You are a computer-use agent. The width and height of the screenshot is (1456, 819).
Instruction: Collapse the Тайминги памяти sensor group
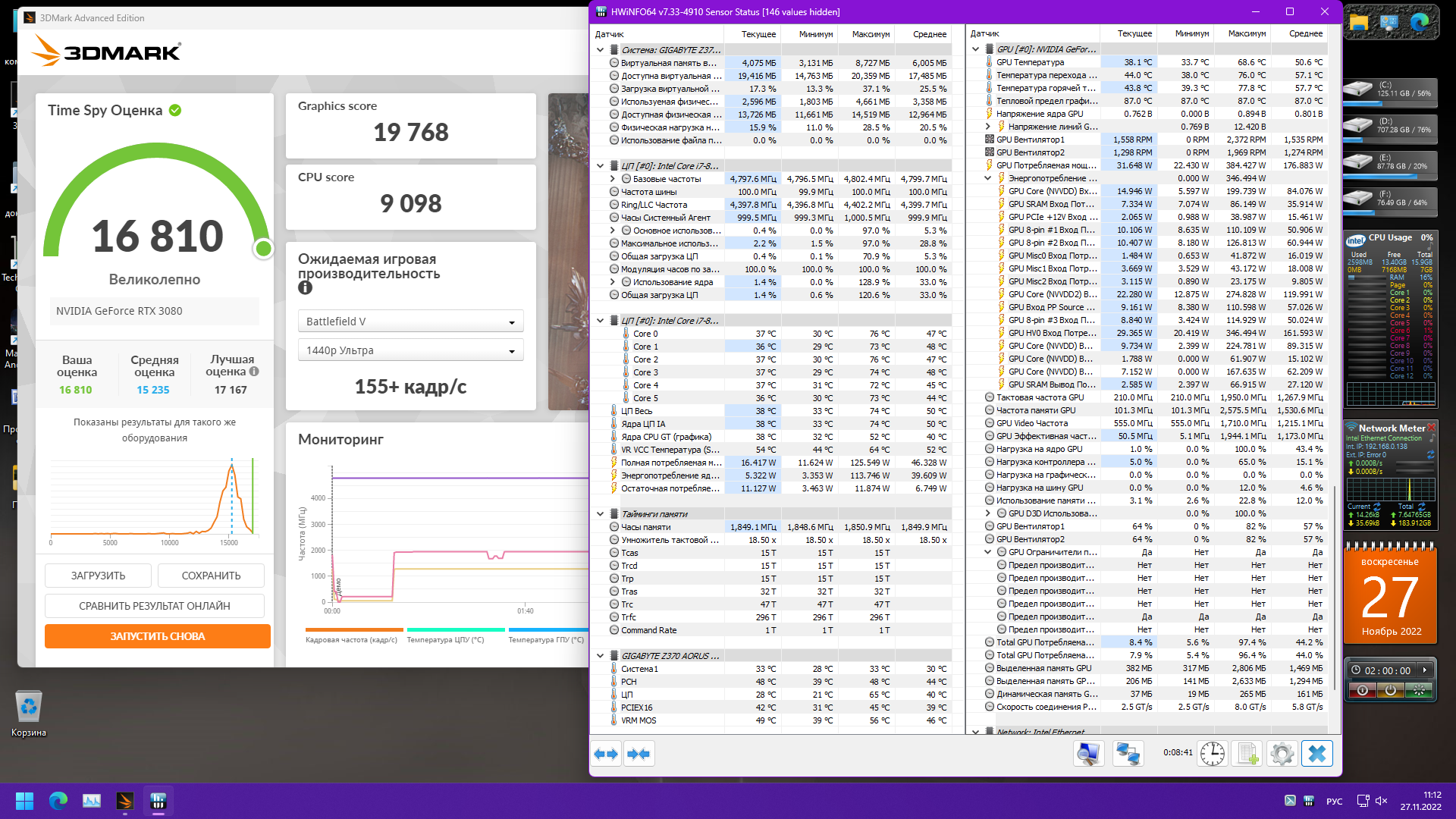pyautogui.click(x=600, y=514)
